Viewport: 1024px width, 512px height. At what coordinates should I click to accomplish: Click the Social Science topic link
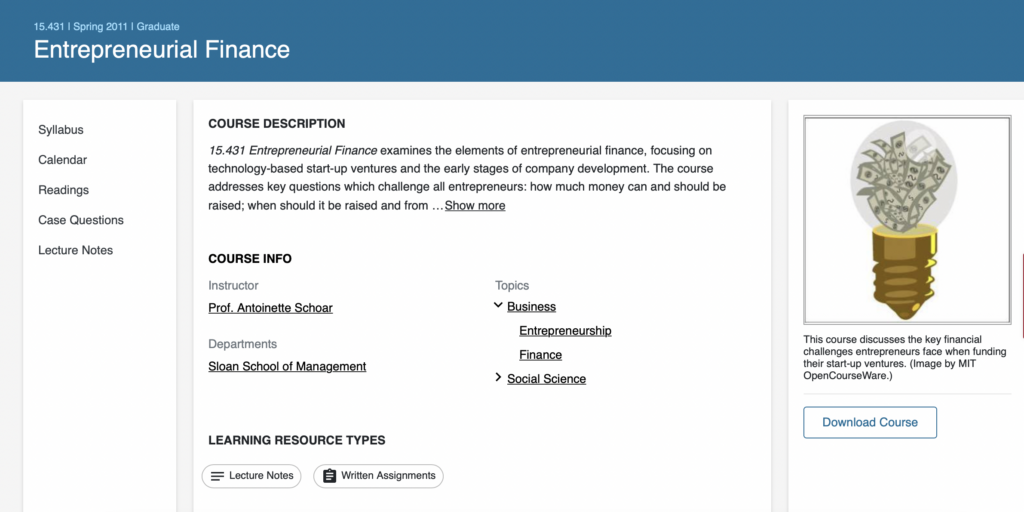click(x=547, y=379)
